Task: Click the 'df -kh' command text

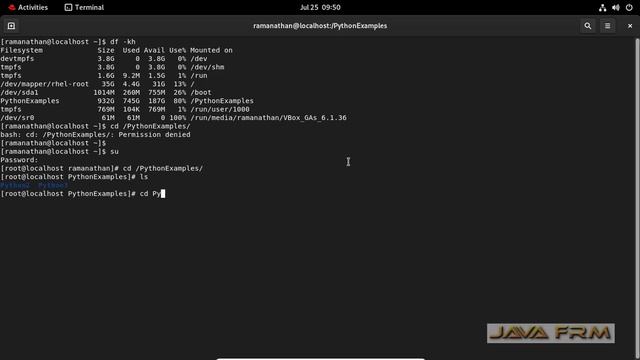Action: tap(123, 42)
